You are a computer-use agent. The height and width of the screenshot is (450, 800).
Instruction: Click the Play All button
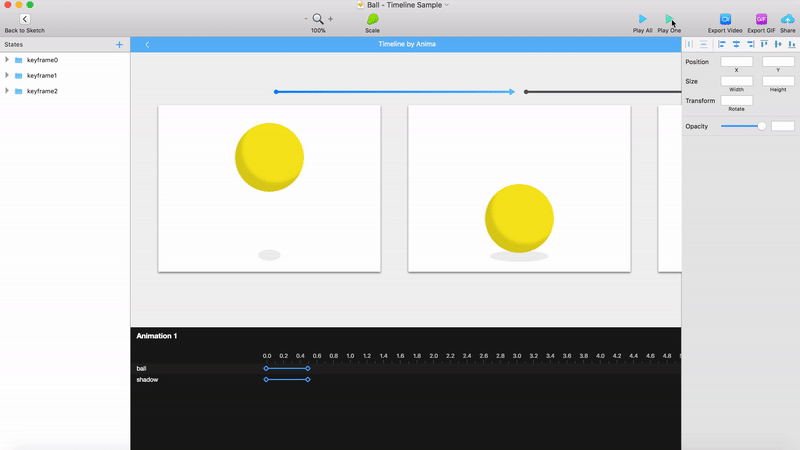coord(642,19)
